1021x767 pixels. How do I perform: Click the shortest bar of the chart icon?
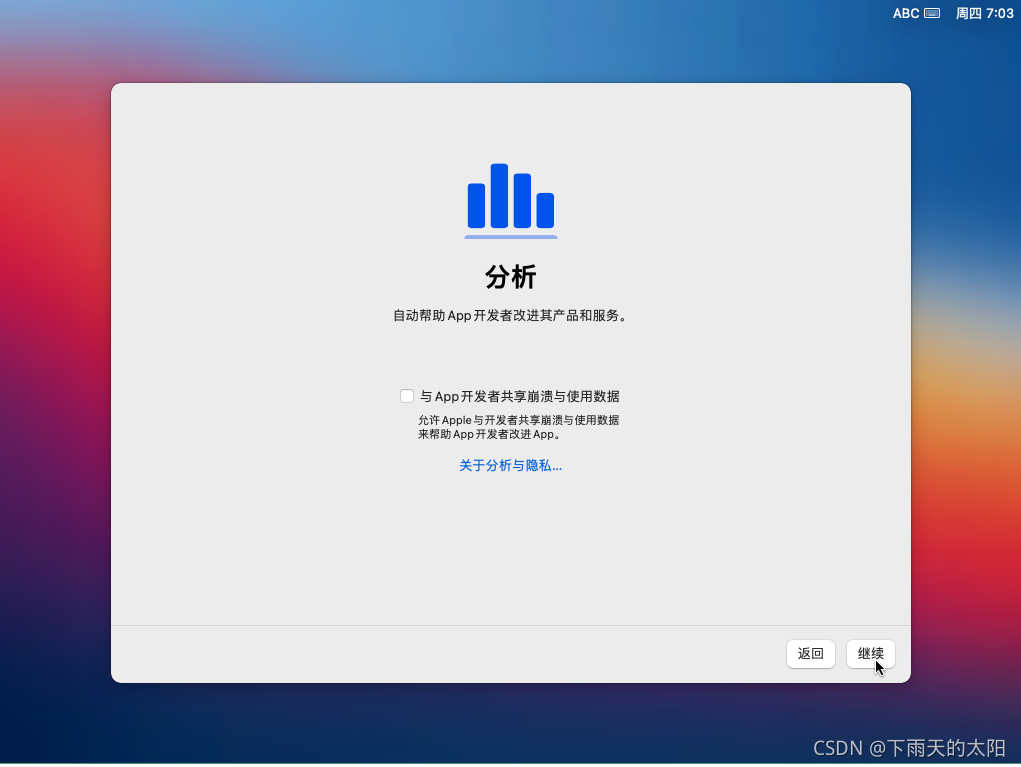point(545,212)
